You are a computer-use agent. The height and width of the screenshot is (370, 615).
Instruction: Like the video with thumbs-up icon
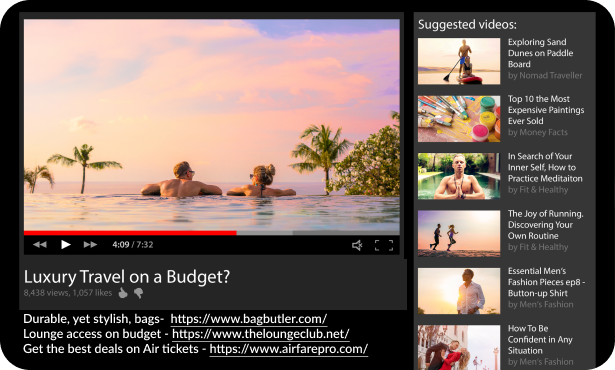coord(123,293)
